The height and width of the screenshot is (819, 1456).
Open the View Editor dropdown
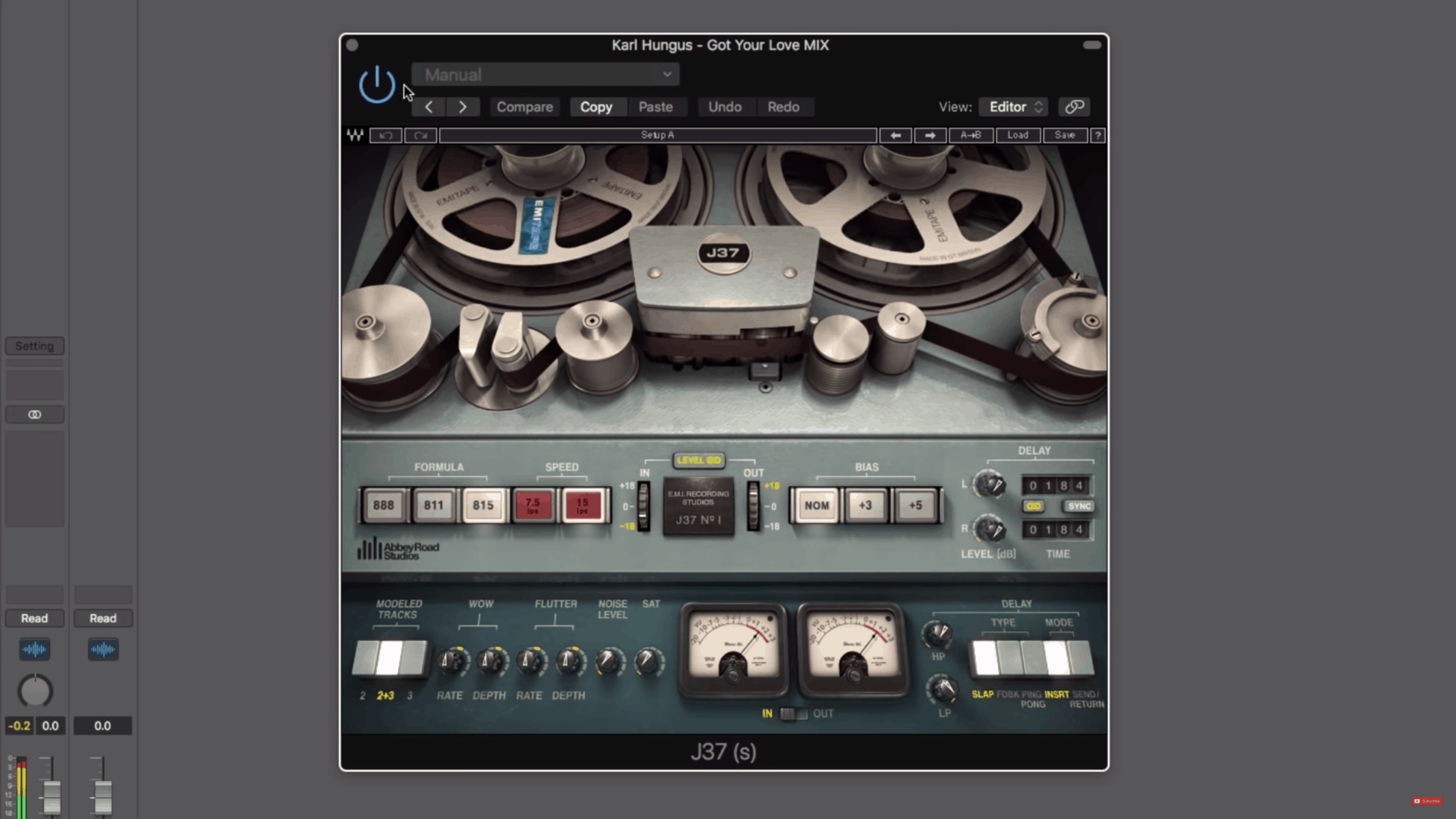(1014, 107)
